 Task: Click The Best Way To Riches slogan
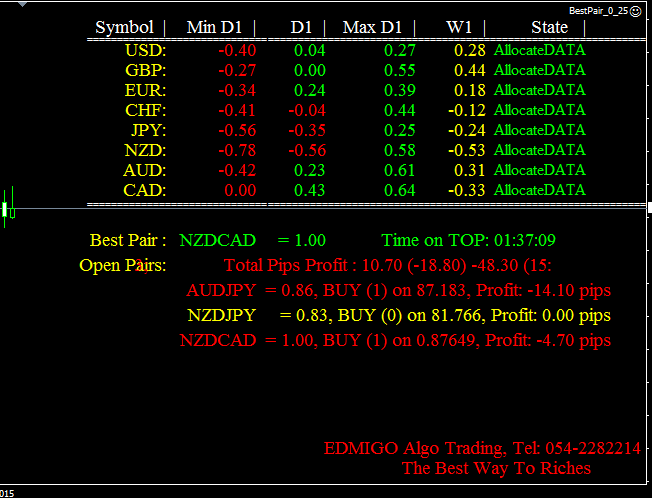point(496,468)
